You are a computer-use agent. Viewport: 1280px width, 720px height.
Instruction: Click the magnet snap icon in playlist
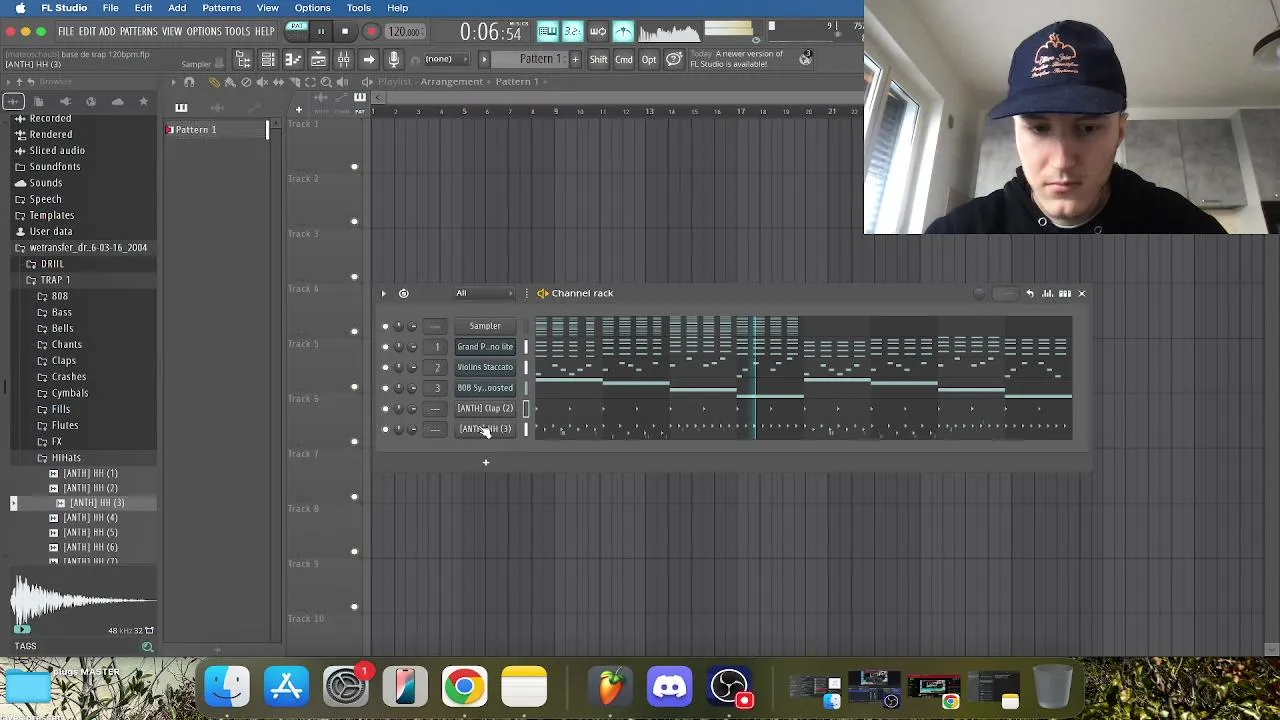point(189,82)
